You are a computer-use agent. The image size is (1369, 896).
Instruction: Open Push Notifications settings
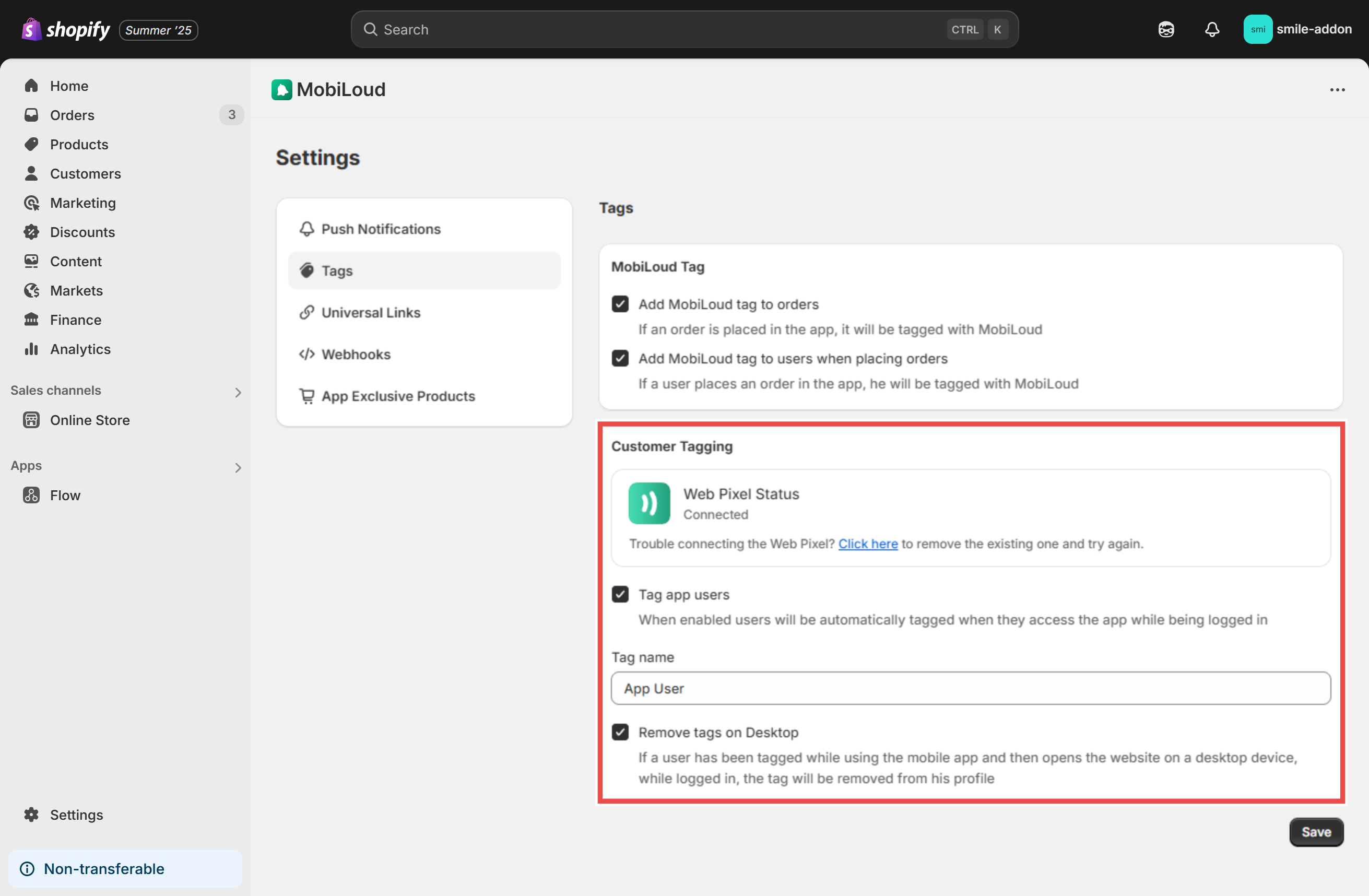click(x=424, y=229)
